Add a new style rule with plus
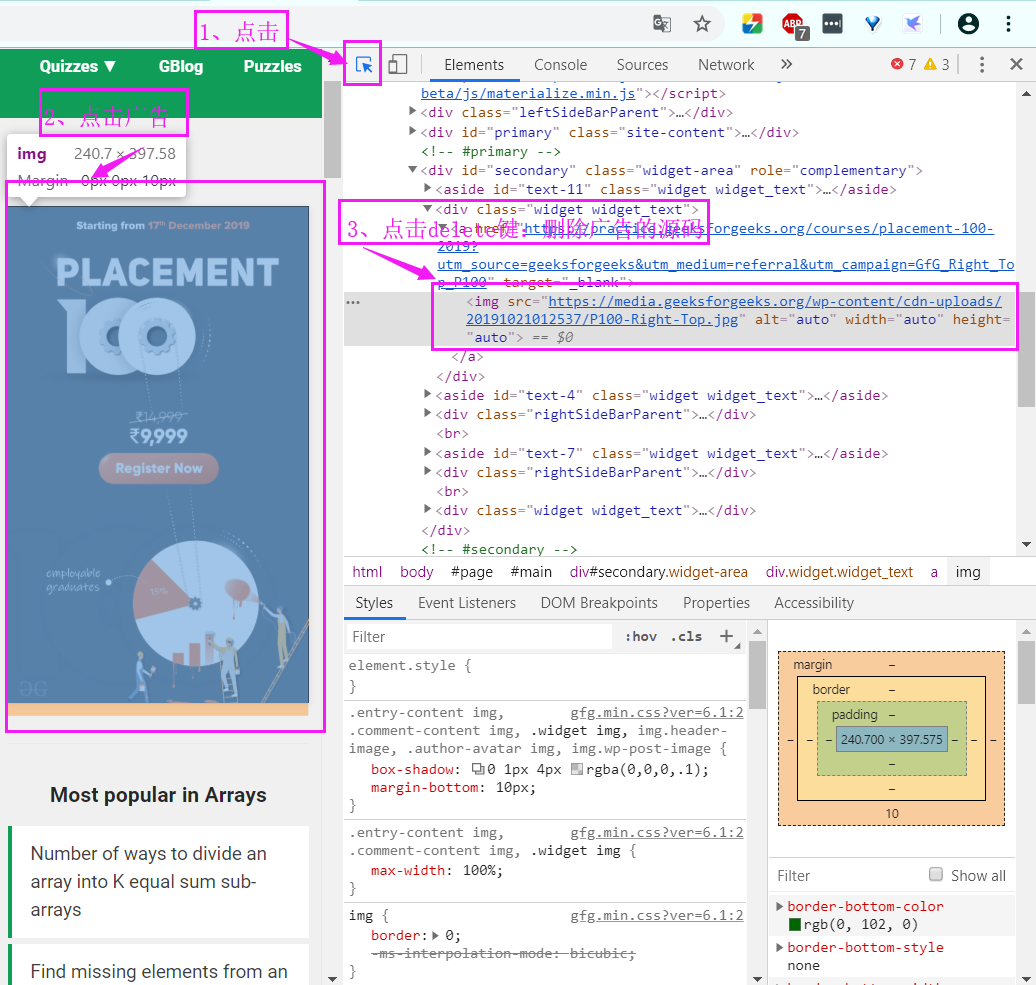Screen dimensions: 1036x985 point(727,636)
